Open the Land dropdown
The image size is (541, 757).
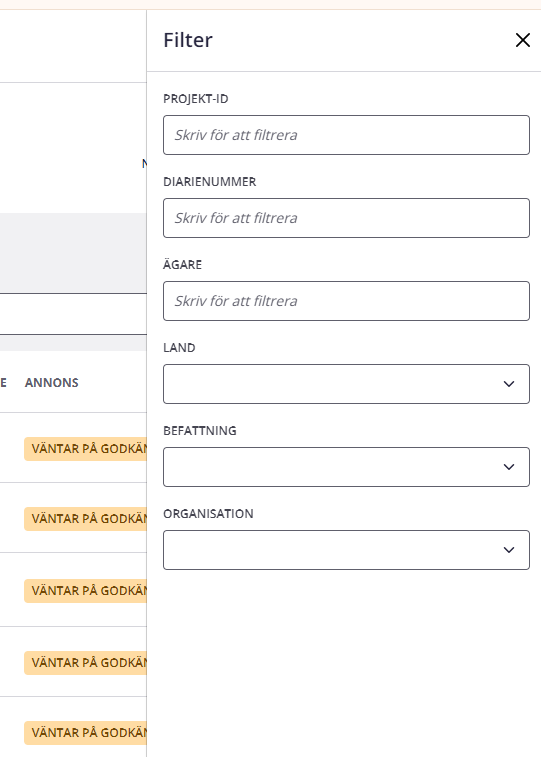tap(346, 384)
